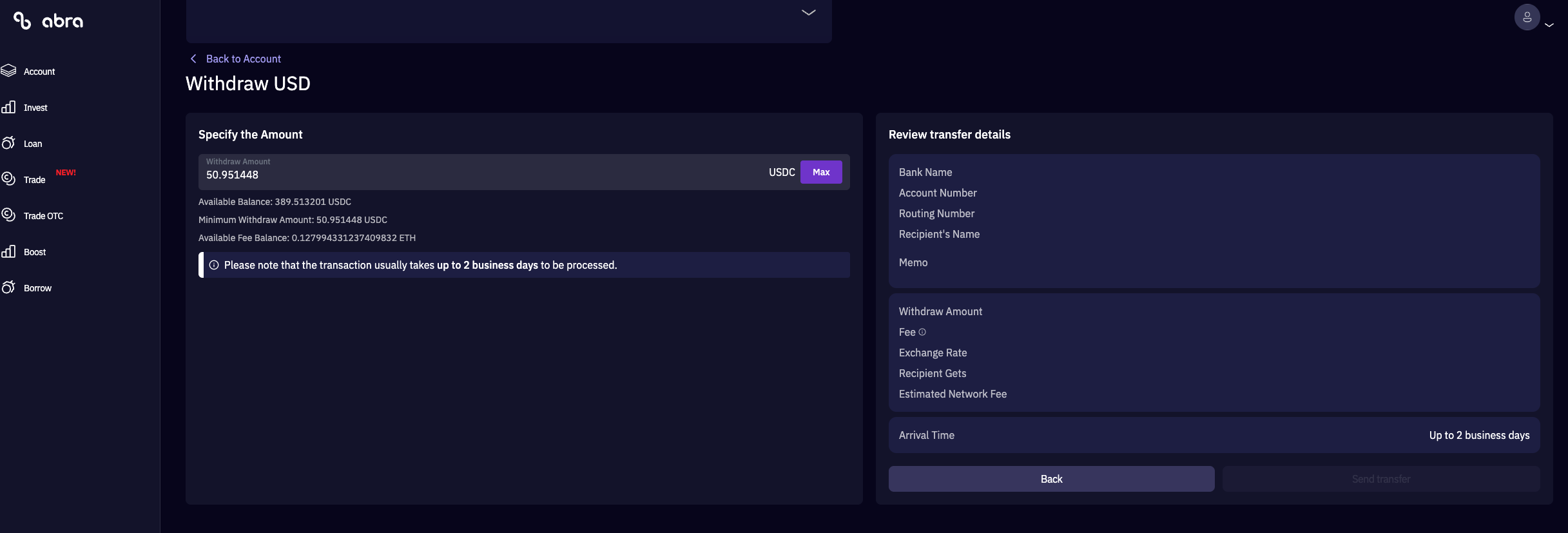Image resolution: width=1568 pixels, height=533 pixels.
Task: Open the Invest bar chart icon
Action: [8, 107]
